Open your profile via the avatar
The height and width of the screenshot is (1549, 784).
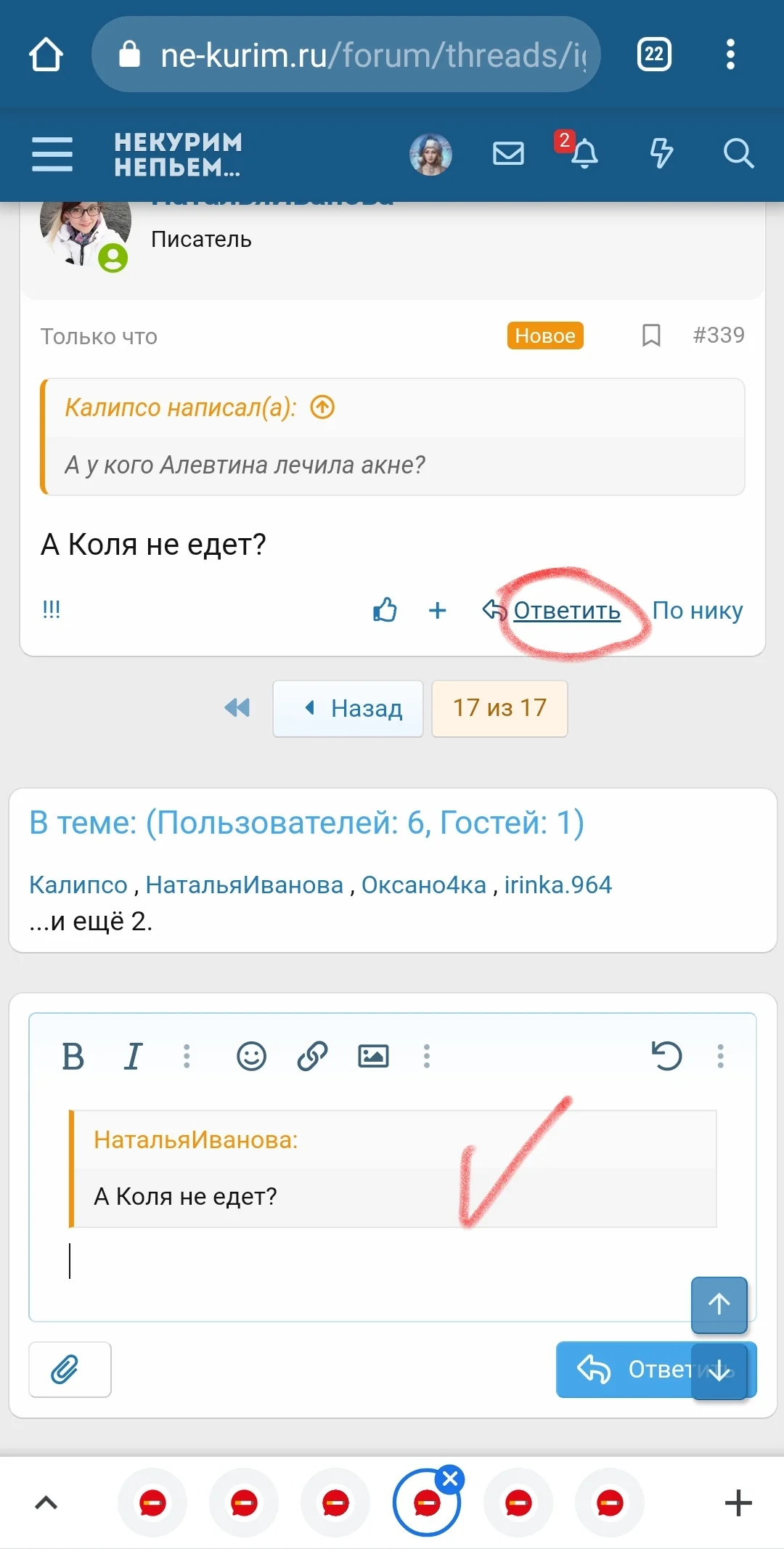tap(429, 153)
